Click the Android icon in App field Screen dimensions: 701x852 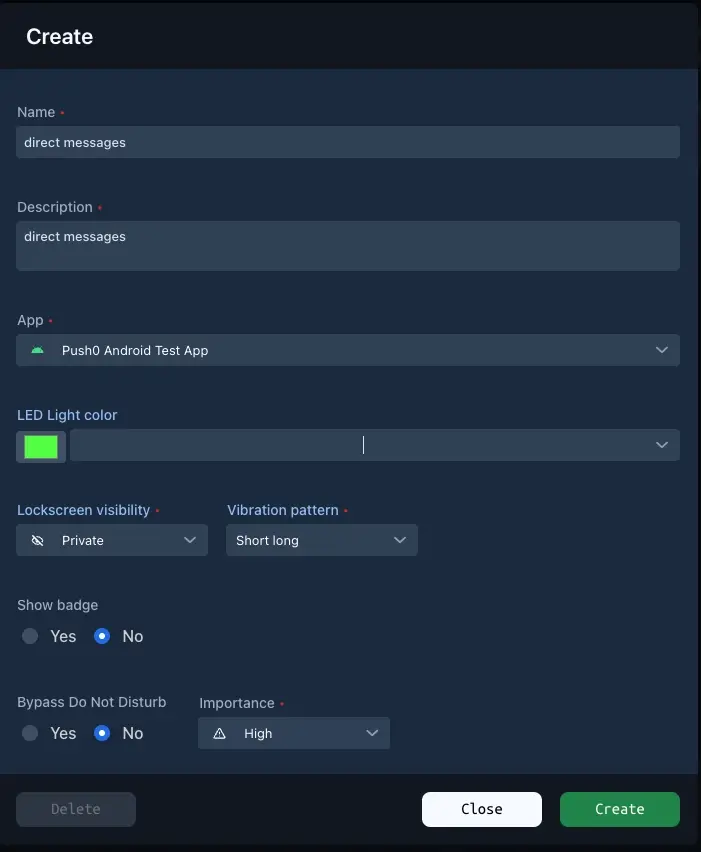tap(37, 350)
